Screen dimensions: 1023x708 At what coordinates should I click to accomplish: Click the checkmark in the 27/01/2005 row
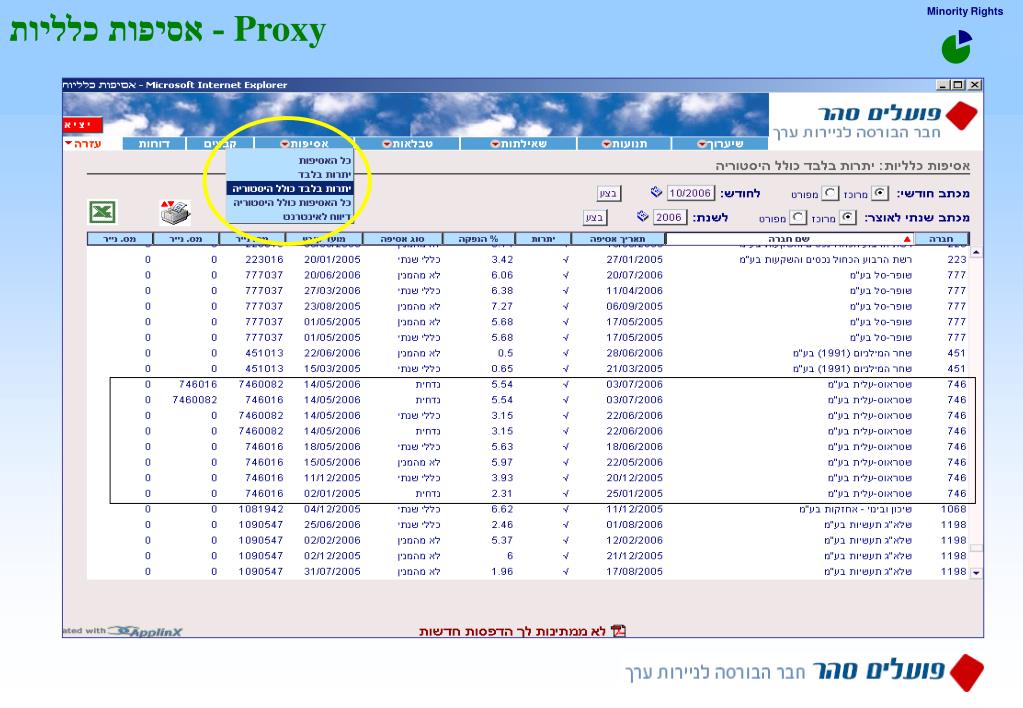[566, 260]
